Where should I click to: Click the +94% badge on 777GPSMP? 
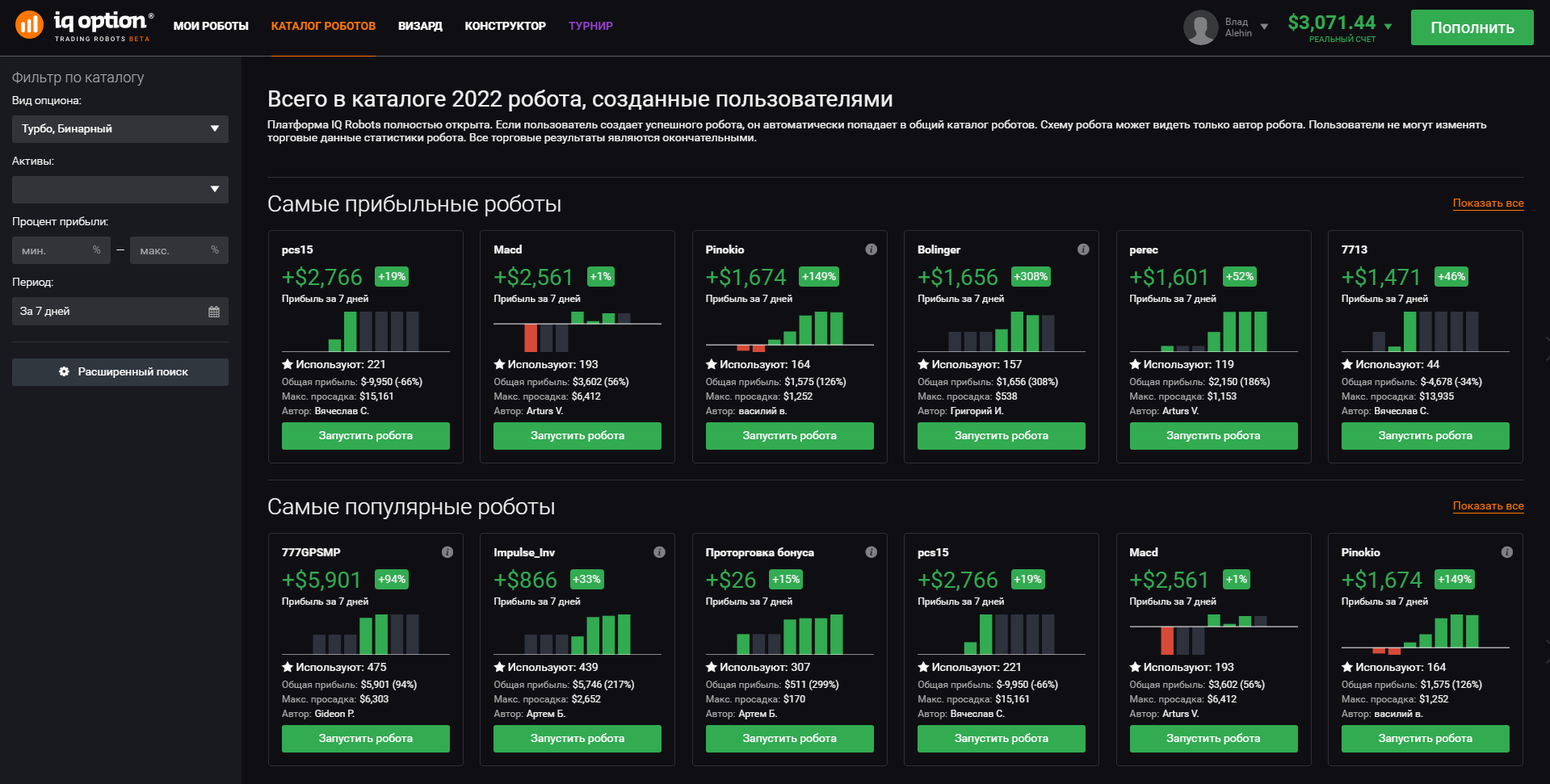coord(392,580)
